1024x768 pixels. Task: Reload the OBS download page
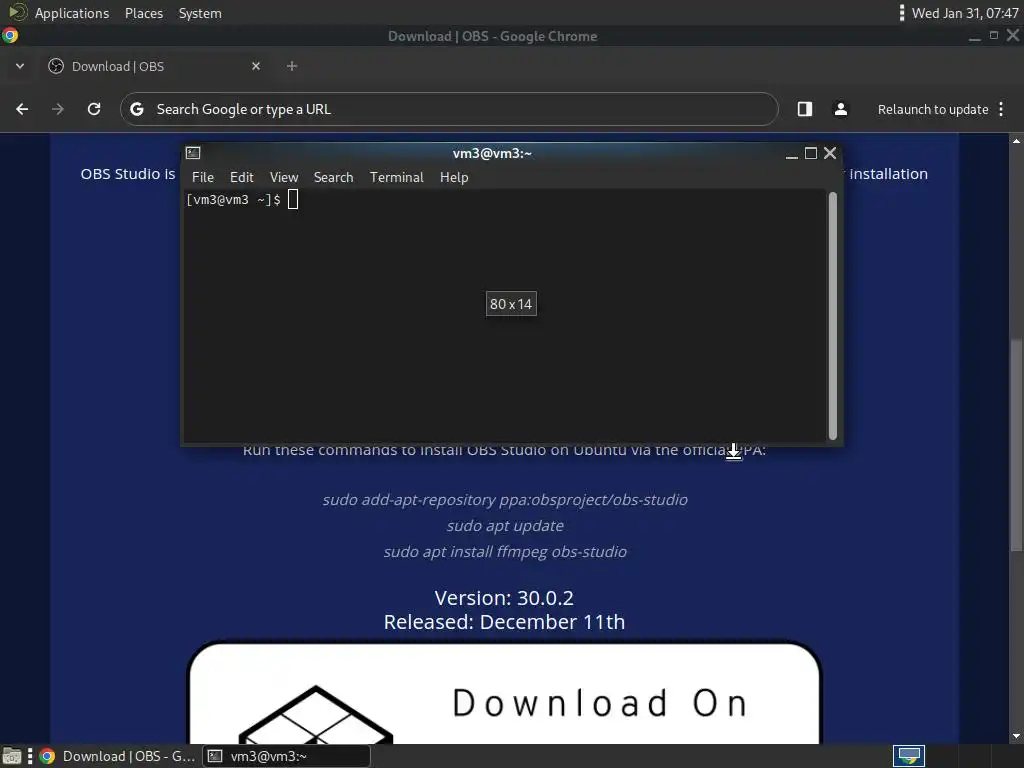[x=94, y=109]
